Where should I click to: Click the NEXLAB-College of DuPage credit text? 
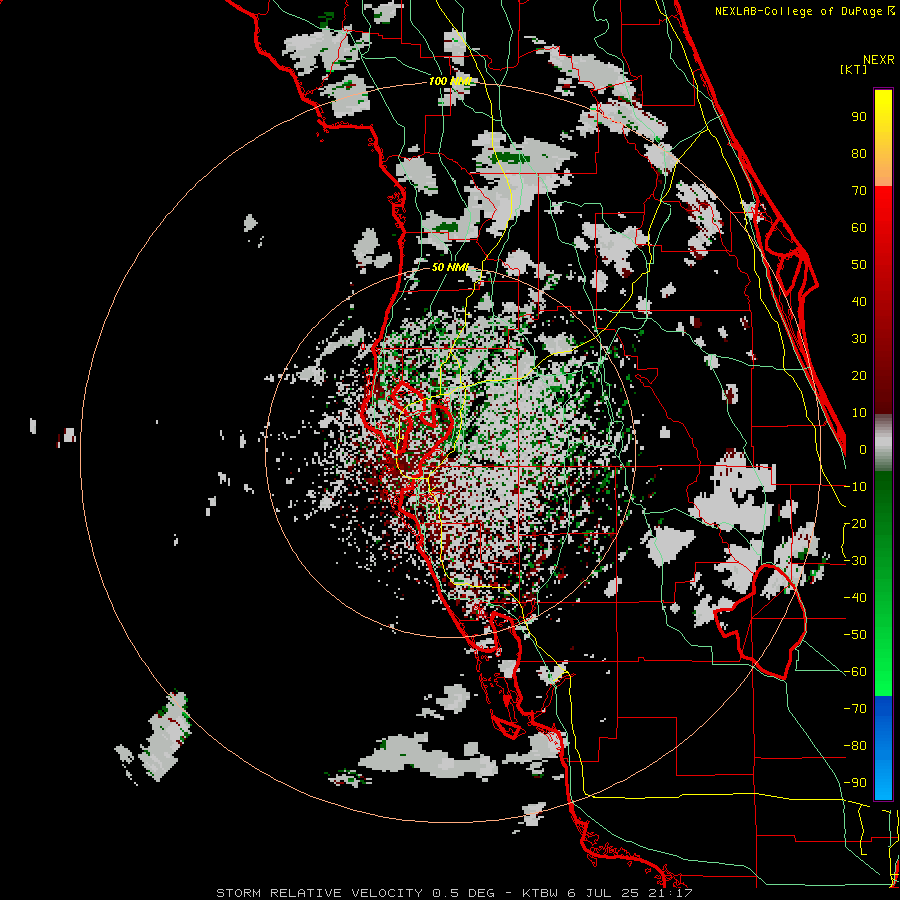coord(805,11)
